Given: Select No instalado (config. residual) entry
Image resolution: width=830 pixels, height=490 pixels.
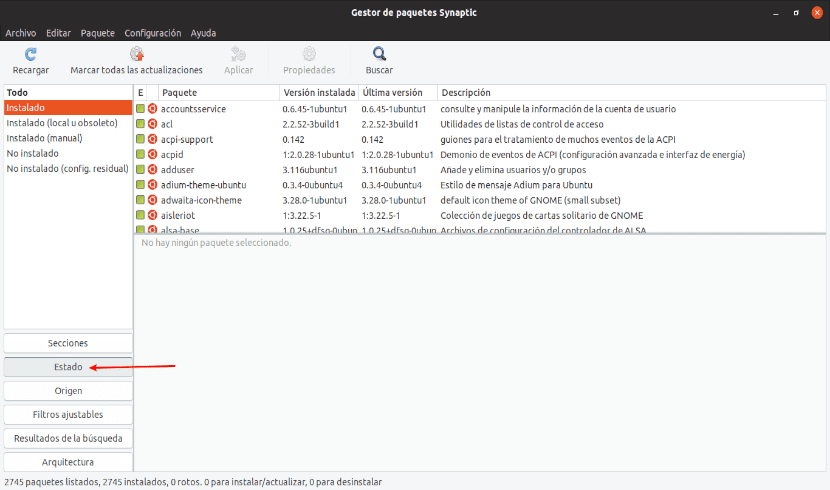Looking at the screenshot, I should [x=68, y=169].
